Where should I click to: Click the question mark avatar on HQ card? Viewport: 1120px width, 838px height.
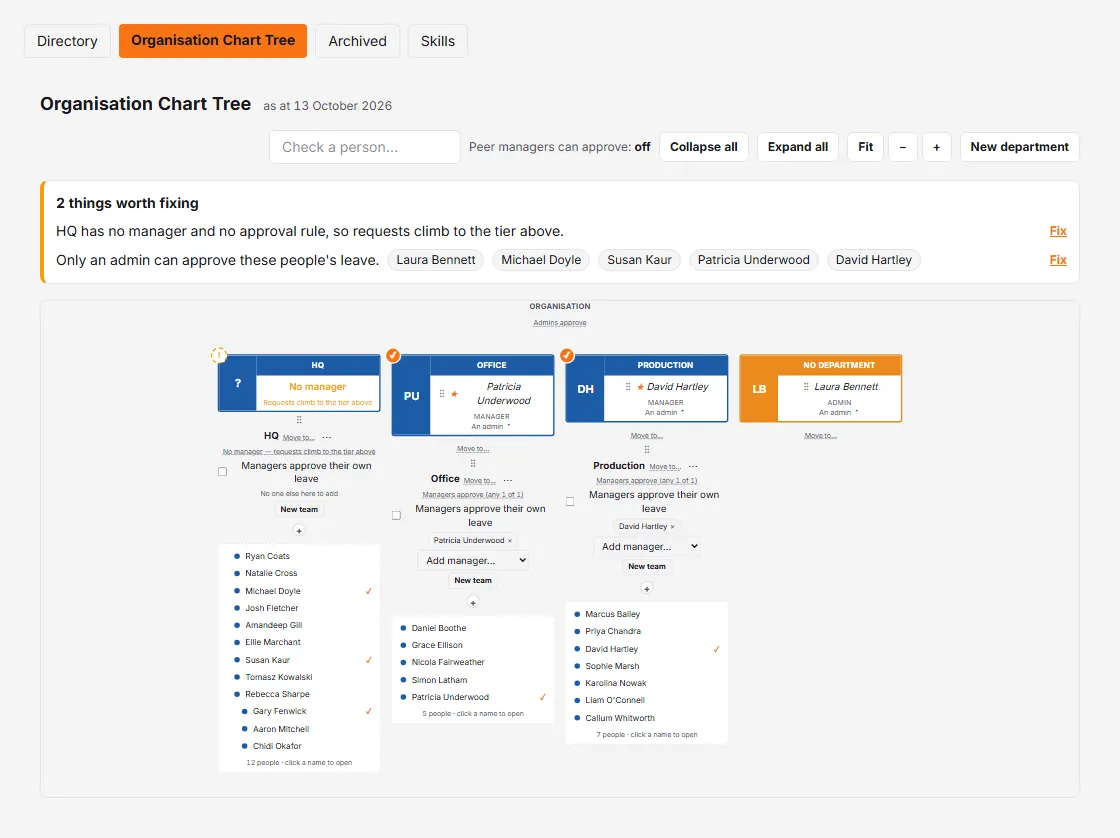click(x=238, y=384)
